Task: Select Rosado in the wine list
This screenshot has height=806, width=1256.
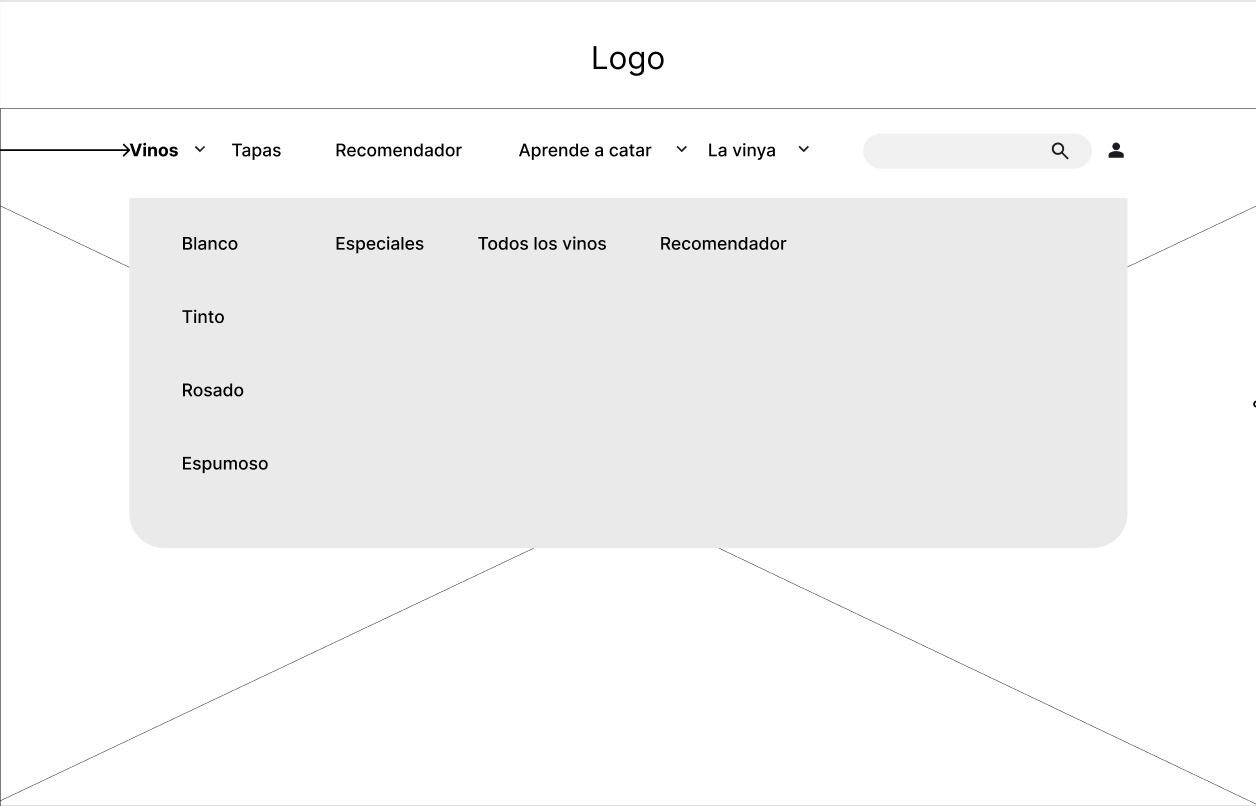Action: [x=213, y=390]
